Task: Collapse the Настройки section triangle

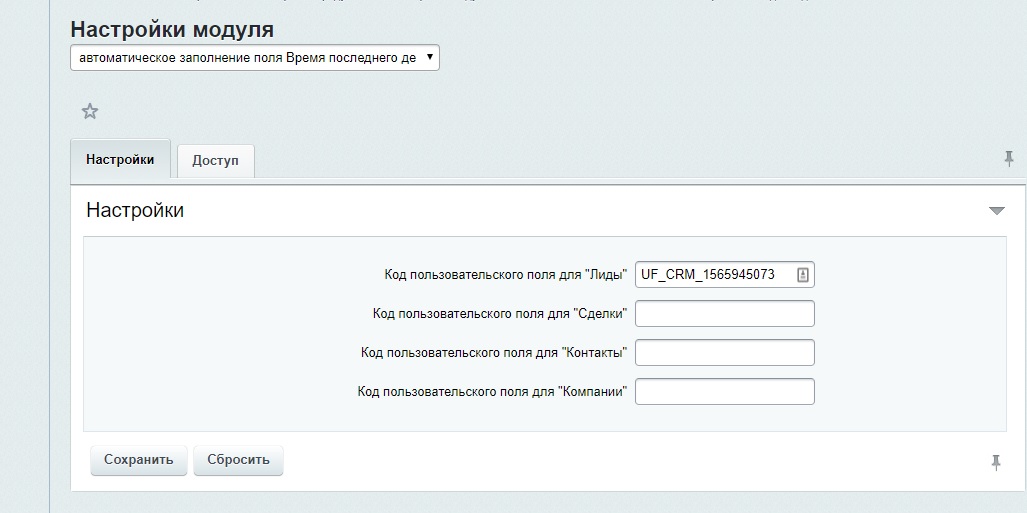Action: (996, 211)
